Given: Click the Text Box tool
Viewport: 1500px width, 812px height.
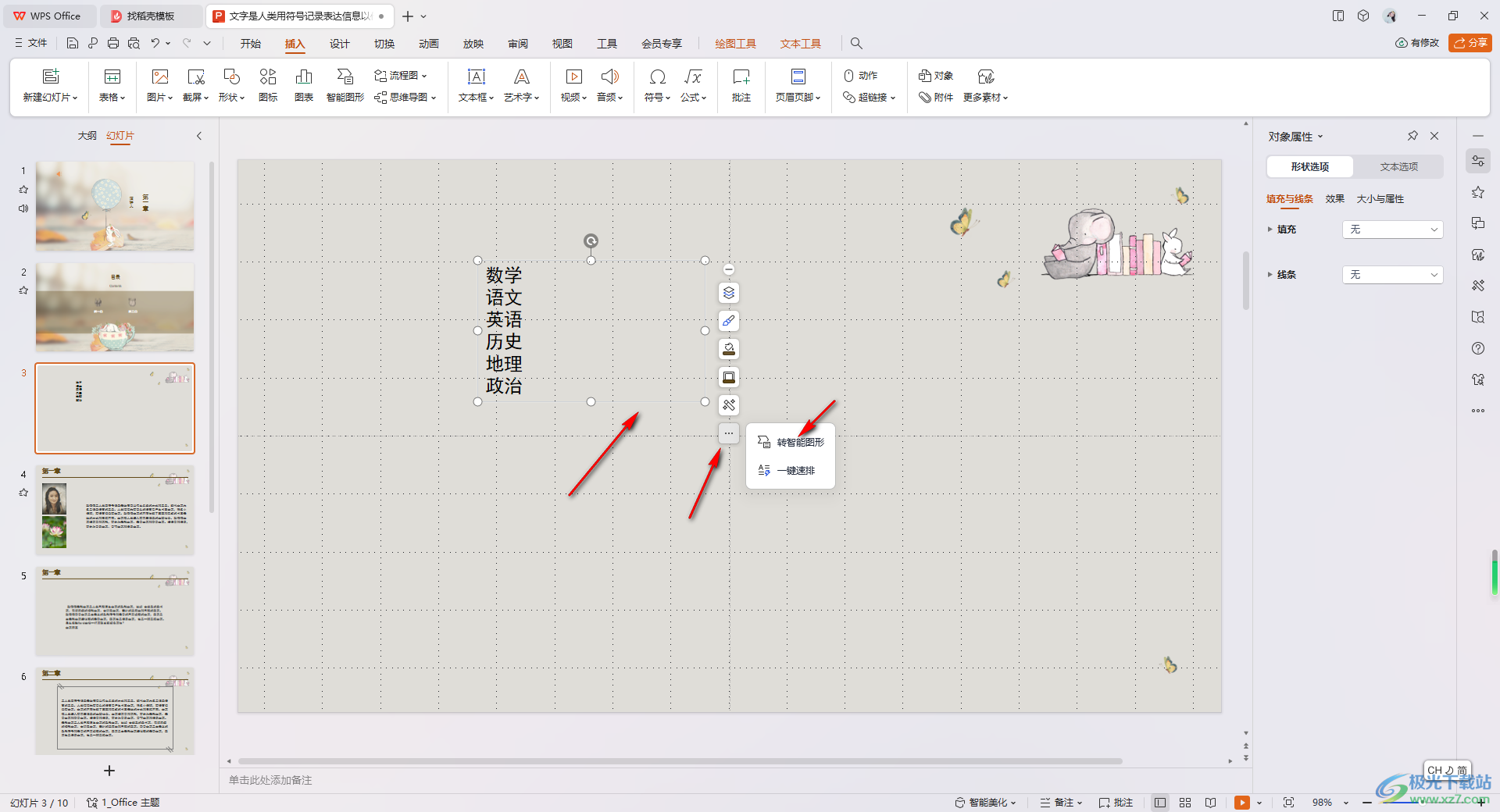Looking at the screenshot, I should (x=477, y=85).
